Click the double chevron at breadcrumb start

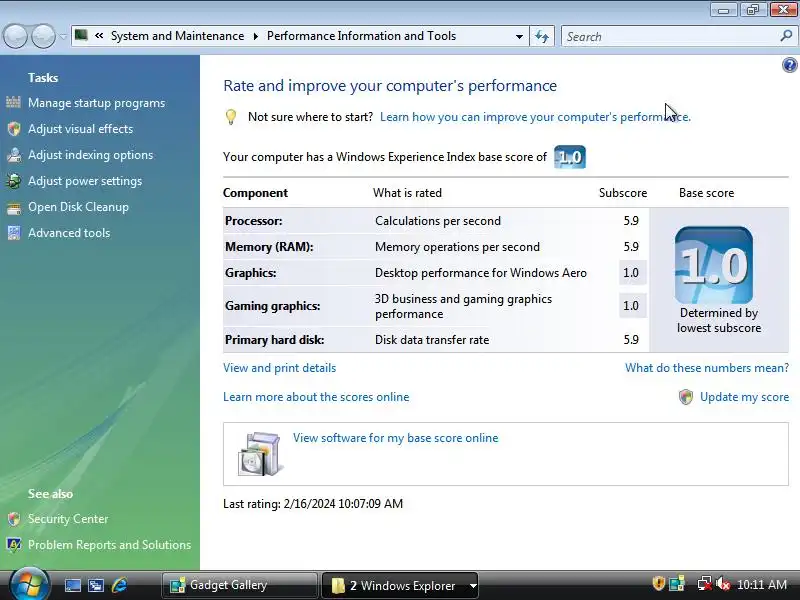[x=99, y=36]
